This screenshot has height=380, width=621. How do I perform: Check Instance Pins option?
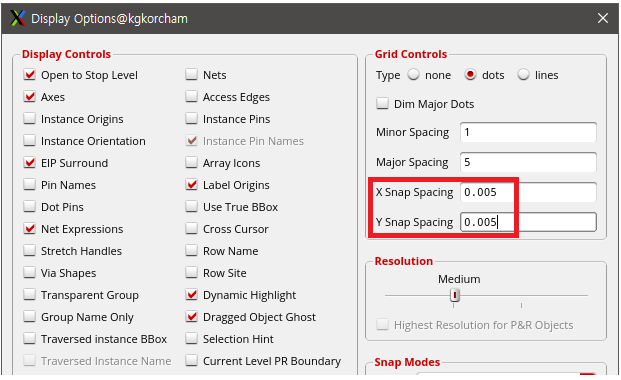[192, 118]
